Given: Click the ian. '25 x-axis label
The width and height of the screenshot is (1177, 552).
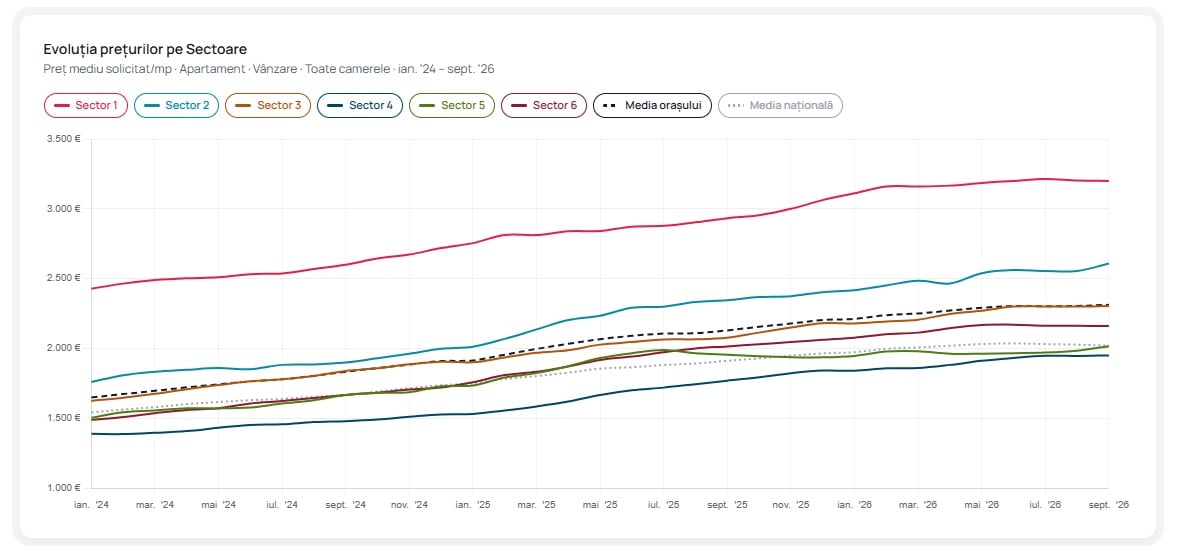Looking at the screenshot, I should coord(473,505).
